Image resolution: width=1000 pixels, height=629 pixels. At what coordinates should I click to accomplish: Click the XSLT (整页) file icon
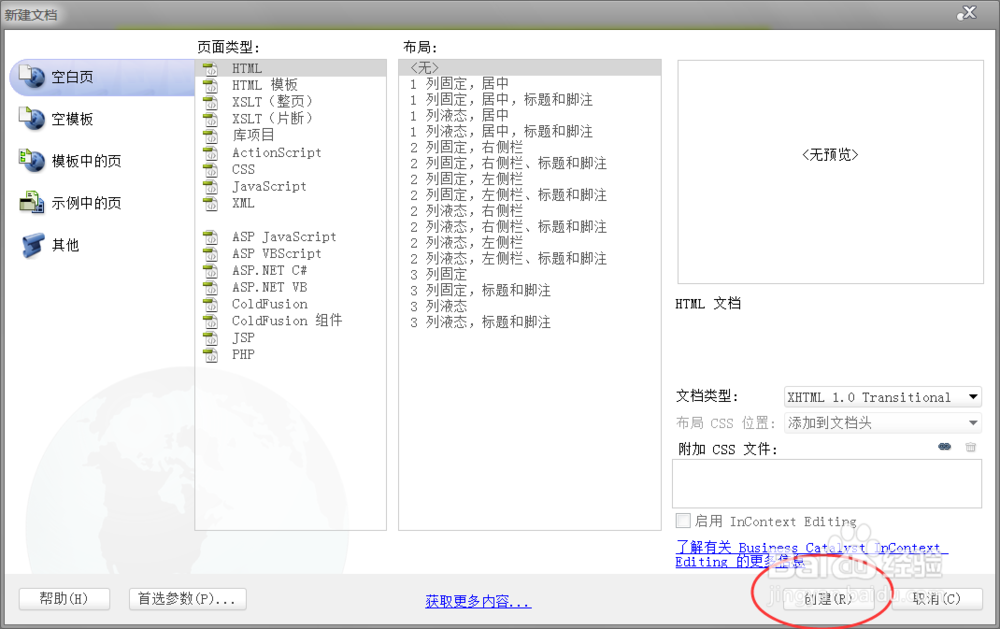click(210, 102)
